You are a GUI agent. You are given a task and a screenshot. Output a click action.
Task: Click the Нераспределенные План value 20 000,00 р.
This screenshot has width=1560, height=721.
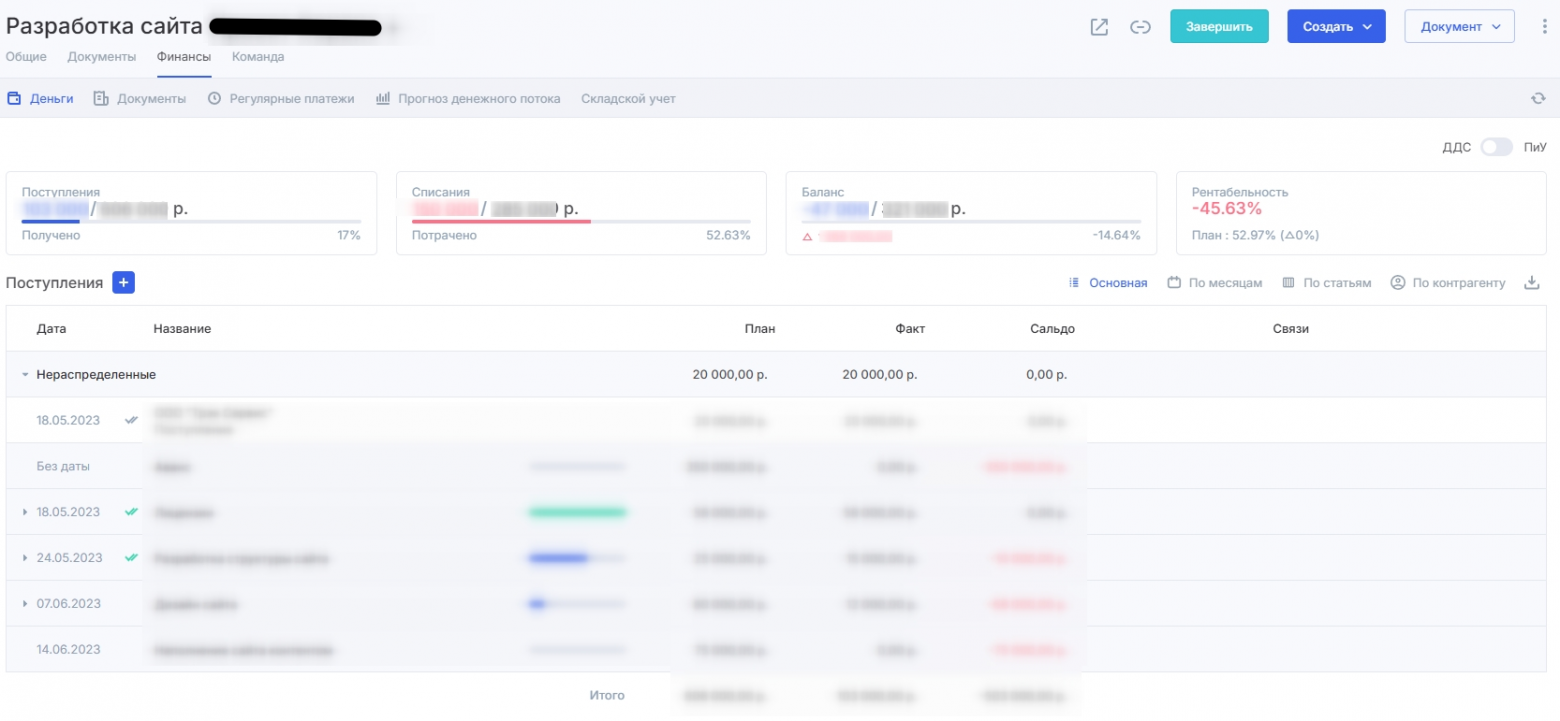730,375
